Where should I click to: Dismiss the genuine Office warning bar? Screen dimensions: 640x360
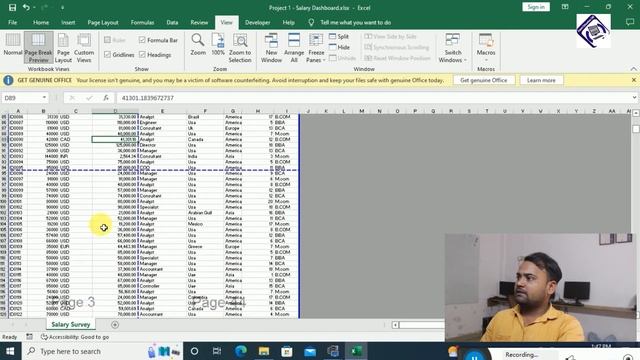point(633,80)
